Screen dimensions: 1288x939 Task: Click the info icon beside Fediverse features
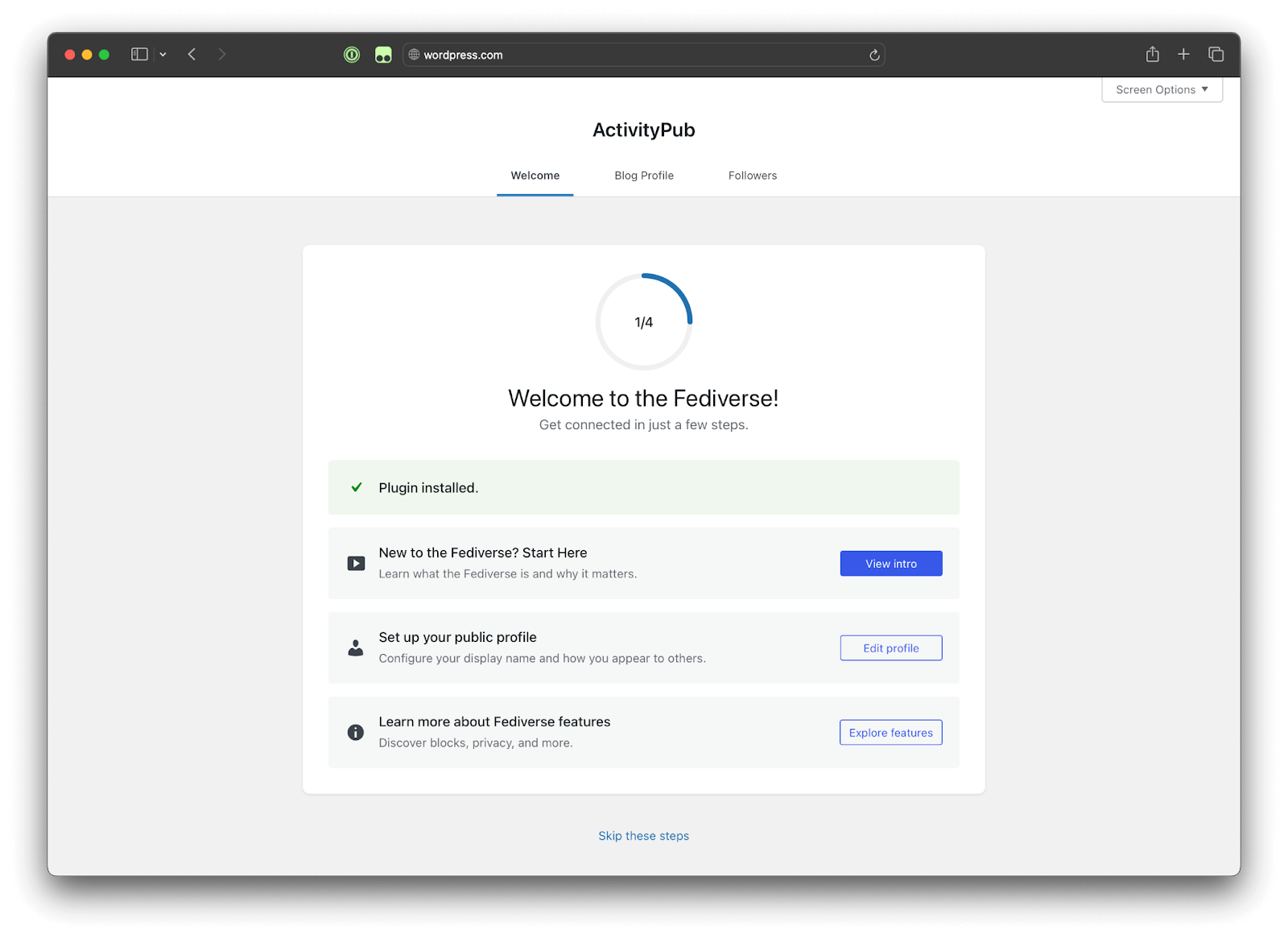coord(355,732)
